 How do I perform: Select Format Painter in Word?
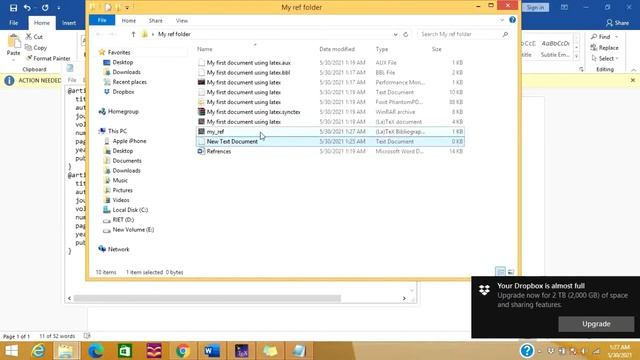tap(48, 58)
